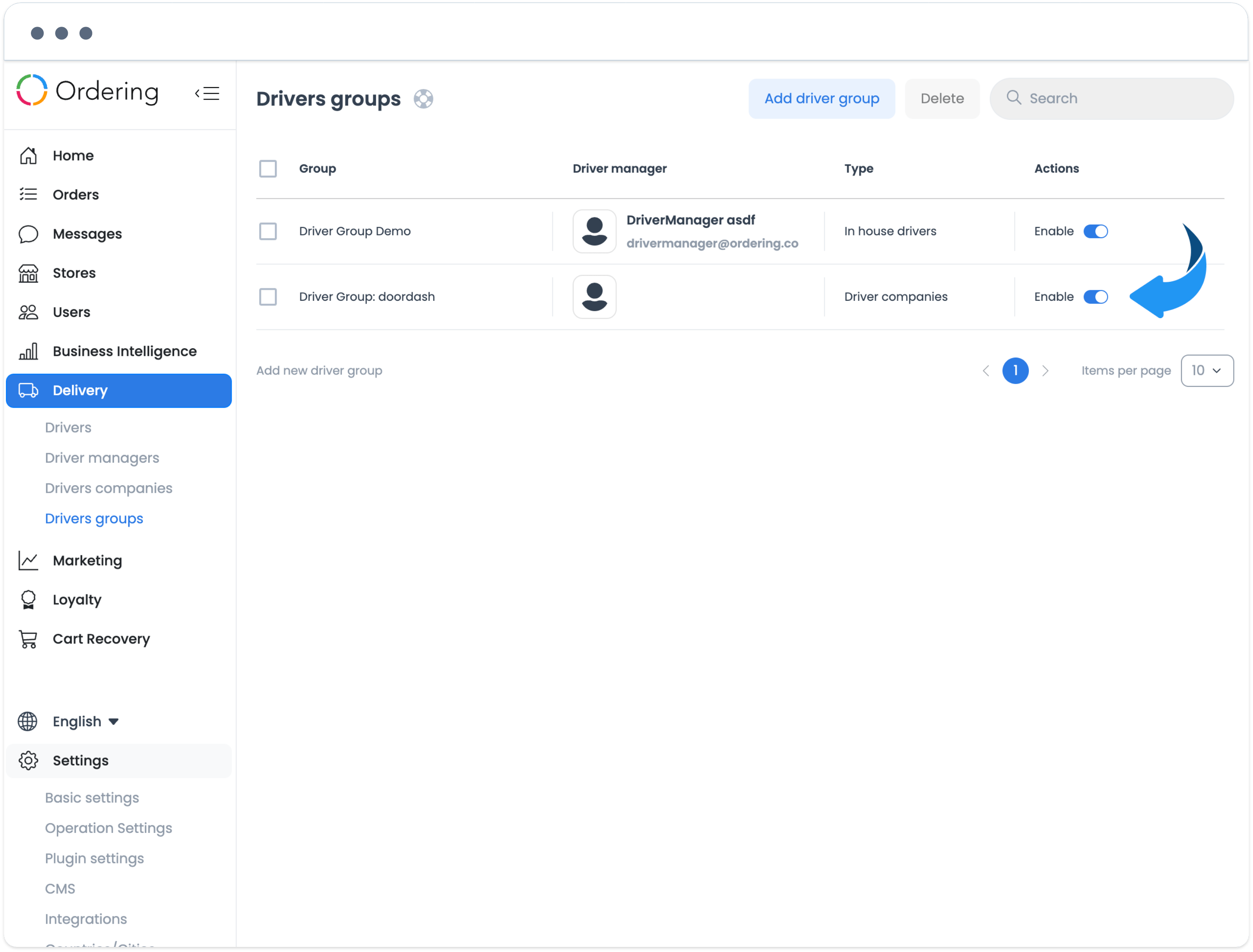1253x952 pixels.
Task: Go to Drivers companies submenu
Action: click(108, 488)
